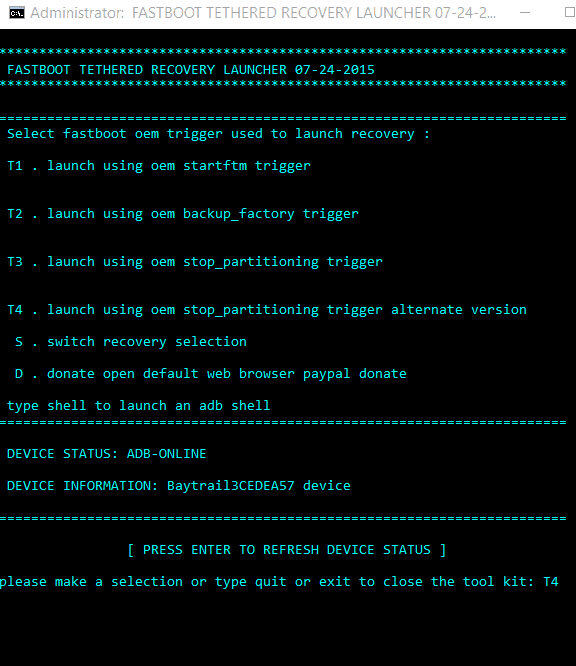Click the T3 stop_partitioning trigger option
576x666 pixels.
point(195,262)
